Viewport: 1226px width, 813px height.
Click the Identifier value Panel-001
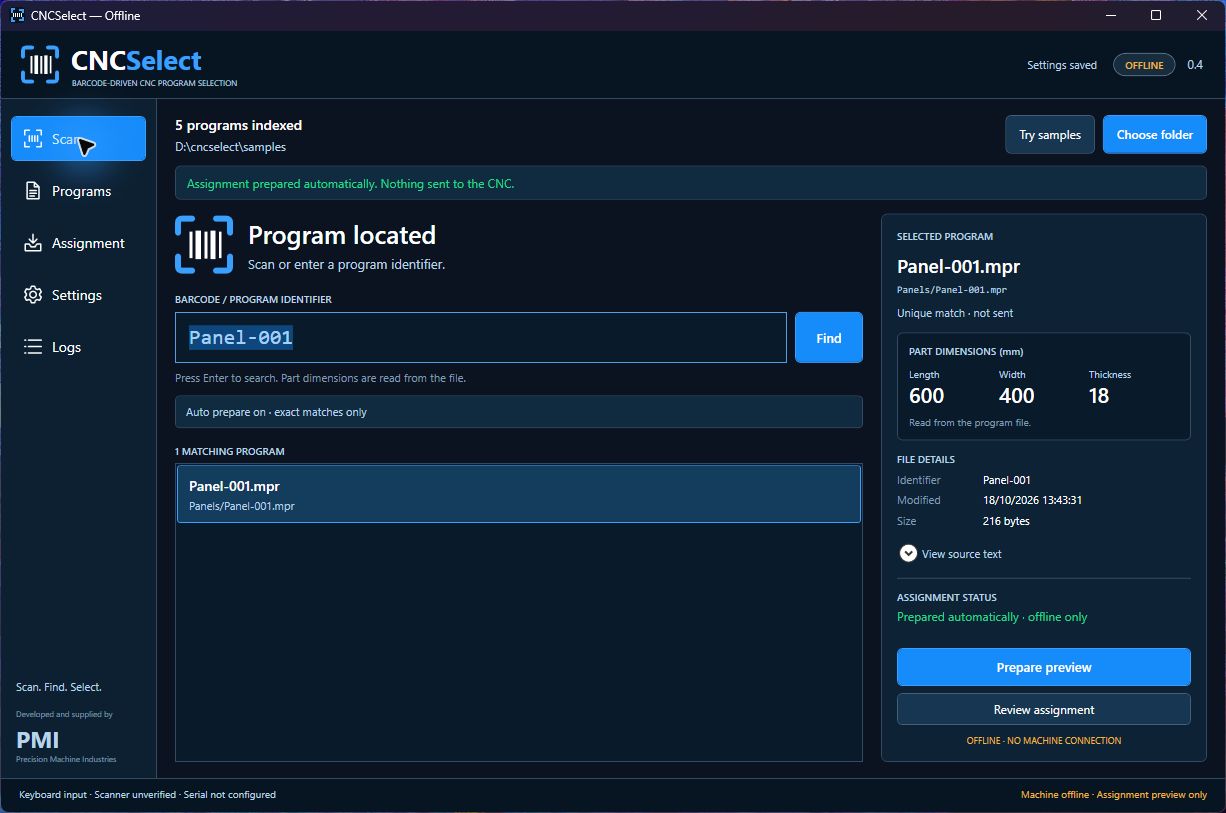click(x=1007, y=480)
